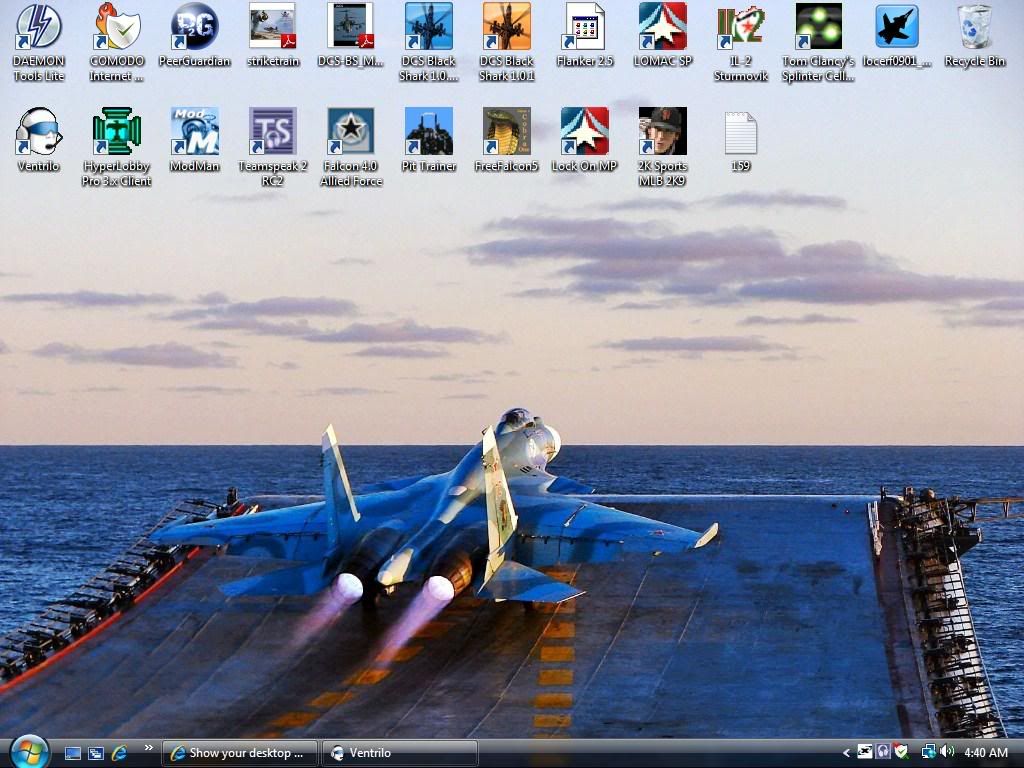This screenshot has width=1024, height=768.
Task: Open Teamspeak 2 RC2
Action: (272, 133)
